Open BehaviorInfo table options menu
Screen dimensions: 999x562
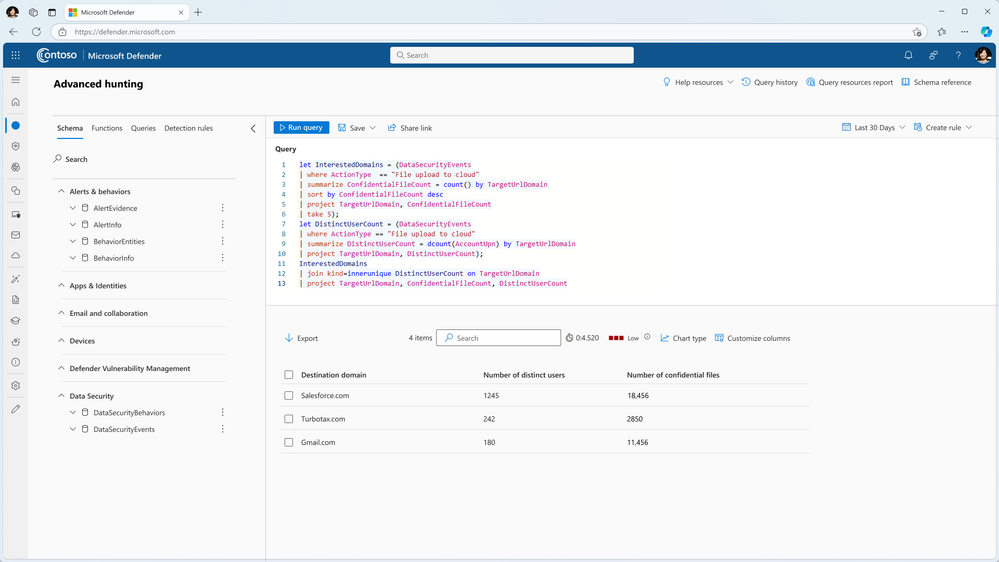pyautogui.click(x=222, y=257)
